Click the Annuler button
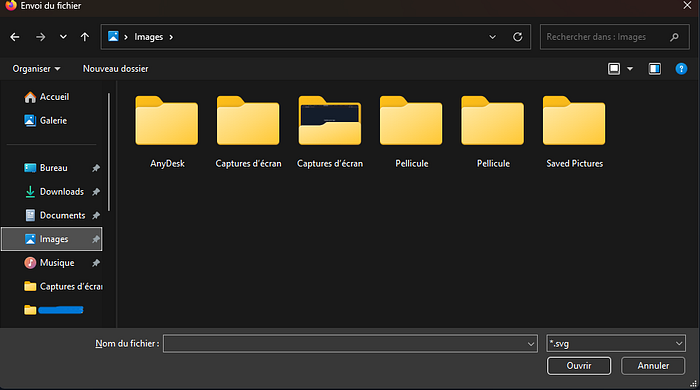Image resolution: width=700 pixels, height=390 pixels. 653,366
